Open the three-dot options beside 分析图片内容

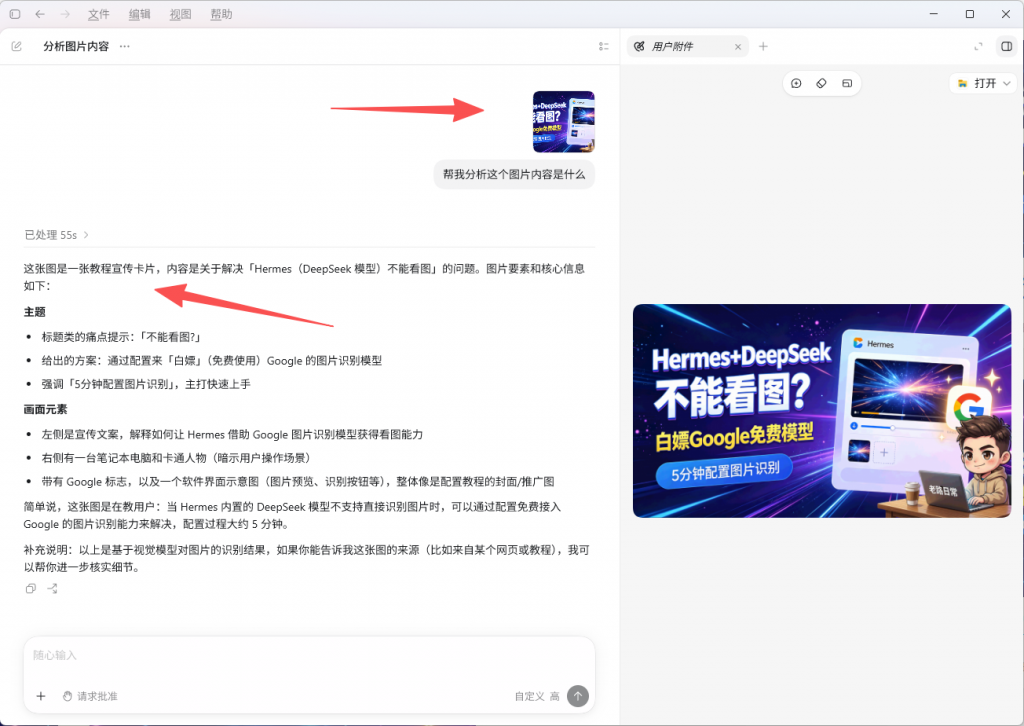click(125, 46)
